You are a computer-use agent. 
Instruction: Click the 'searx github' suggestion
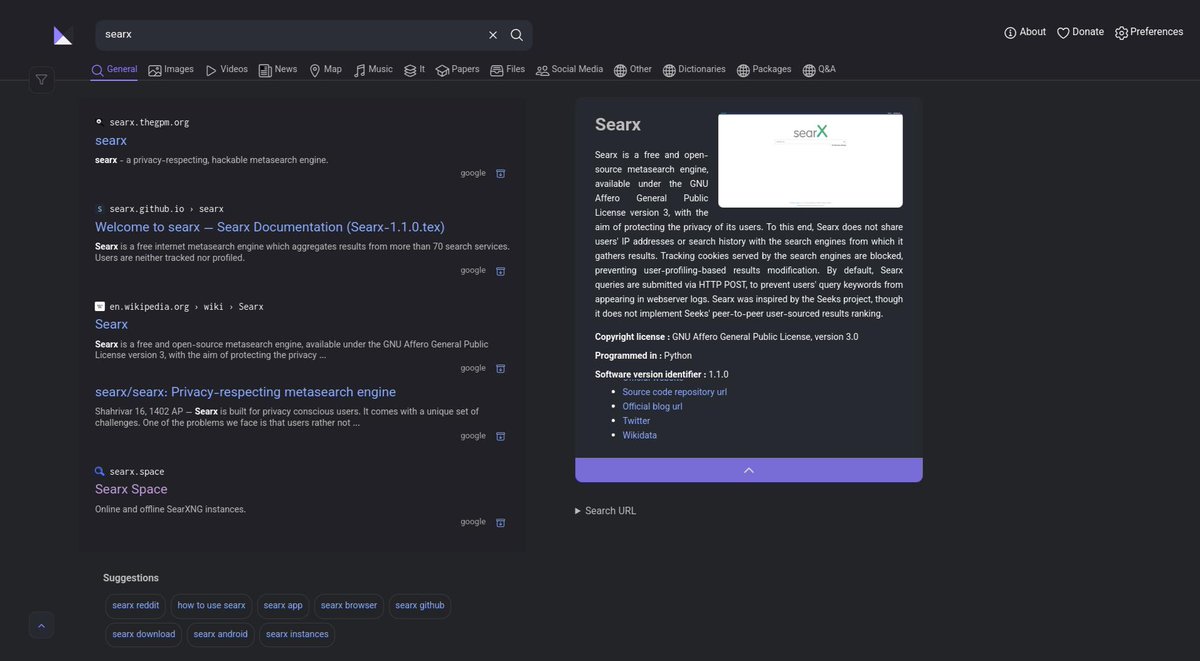pos(420,606)
